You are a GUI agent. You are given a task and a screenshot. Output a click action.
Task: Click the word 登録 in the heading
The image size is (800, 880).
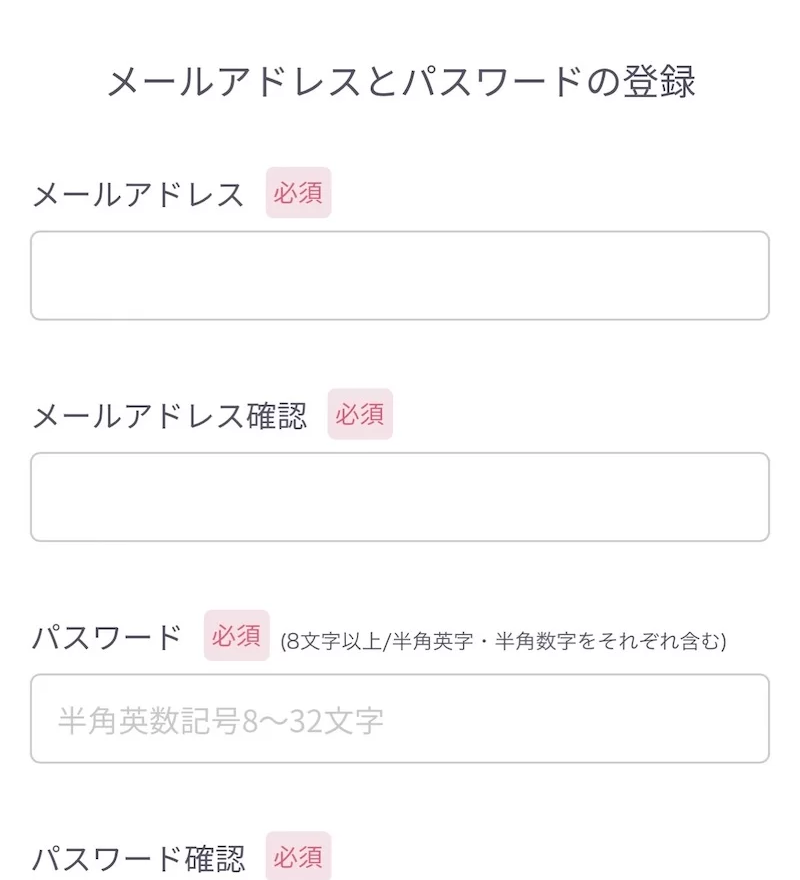[x=664, y=82]
